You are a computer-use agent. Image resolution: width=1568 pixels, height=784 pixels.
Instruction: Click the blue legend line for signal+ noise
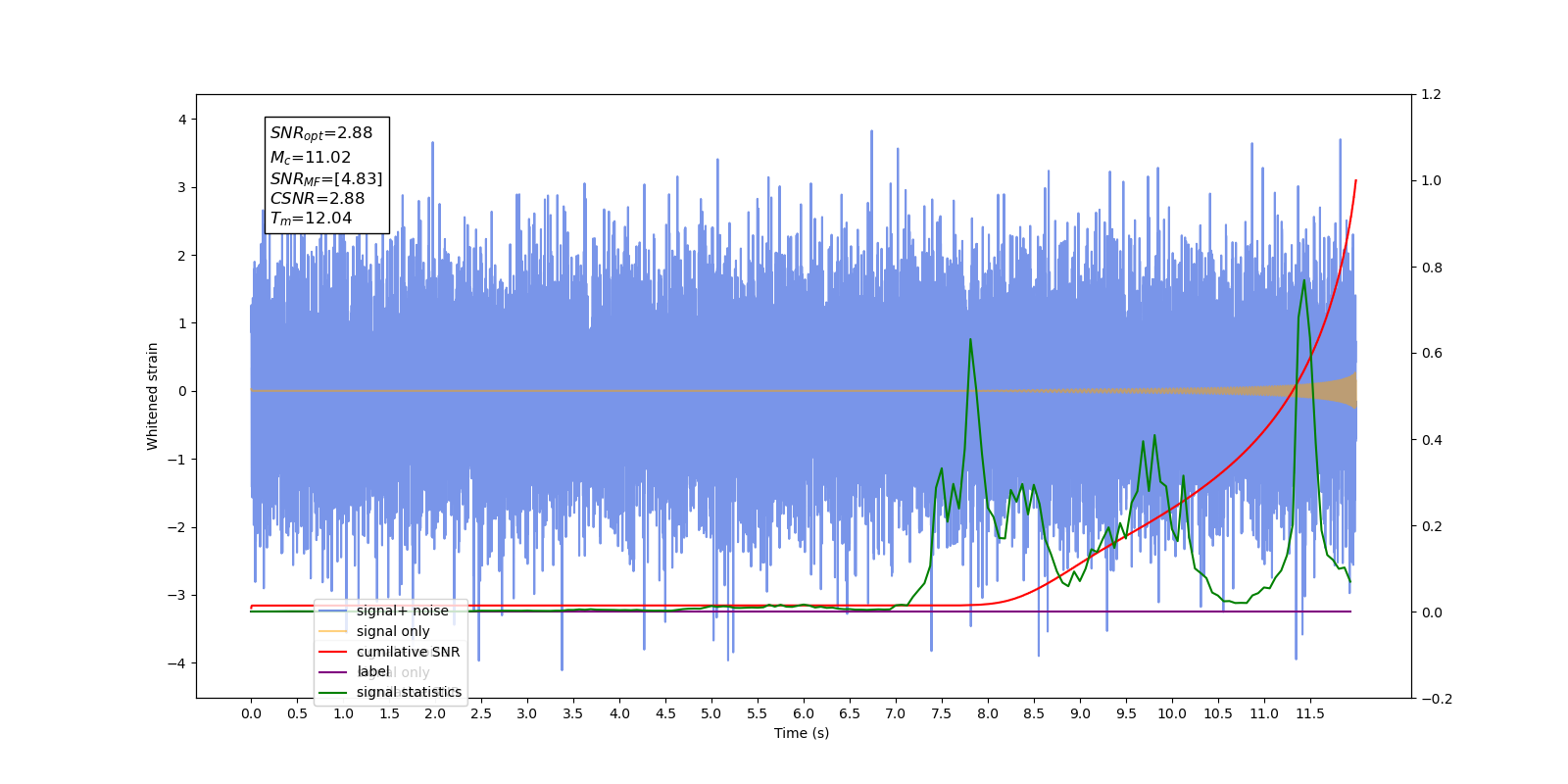(x=333, y=611)
